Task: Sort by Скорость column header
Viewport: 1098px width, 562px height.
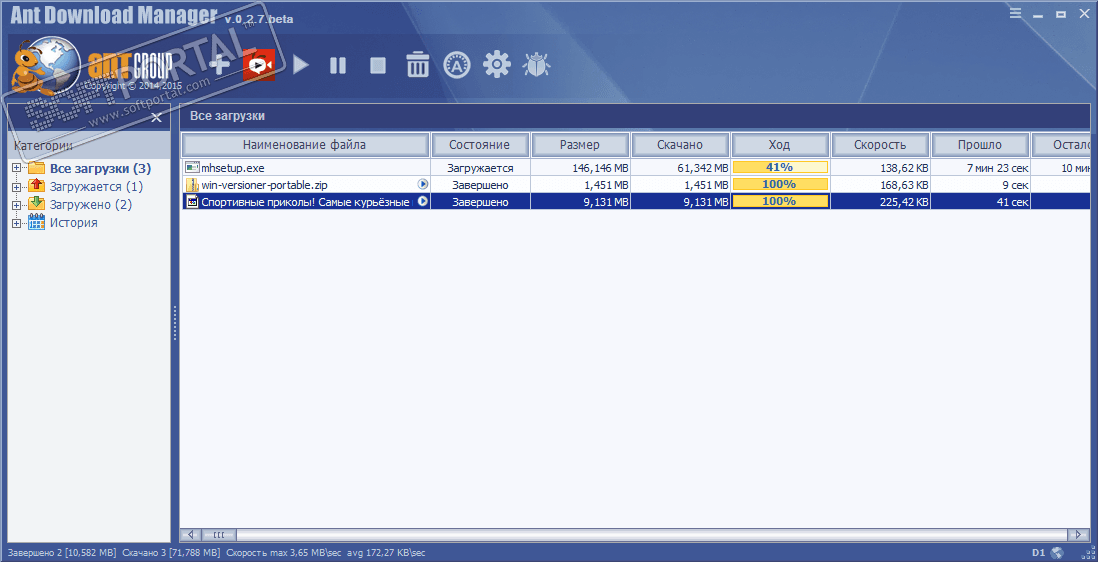Action: tap(880, 145)
